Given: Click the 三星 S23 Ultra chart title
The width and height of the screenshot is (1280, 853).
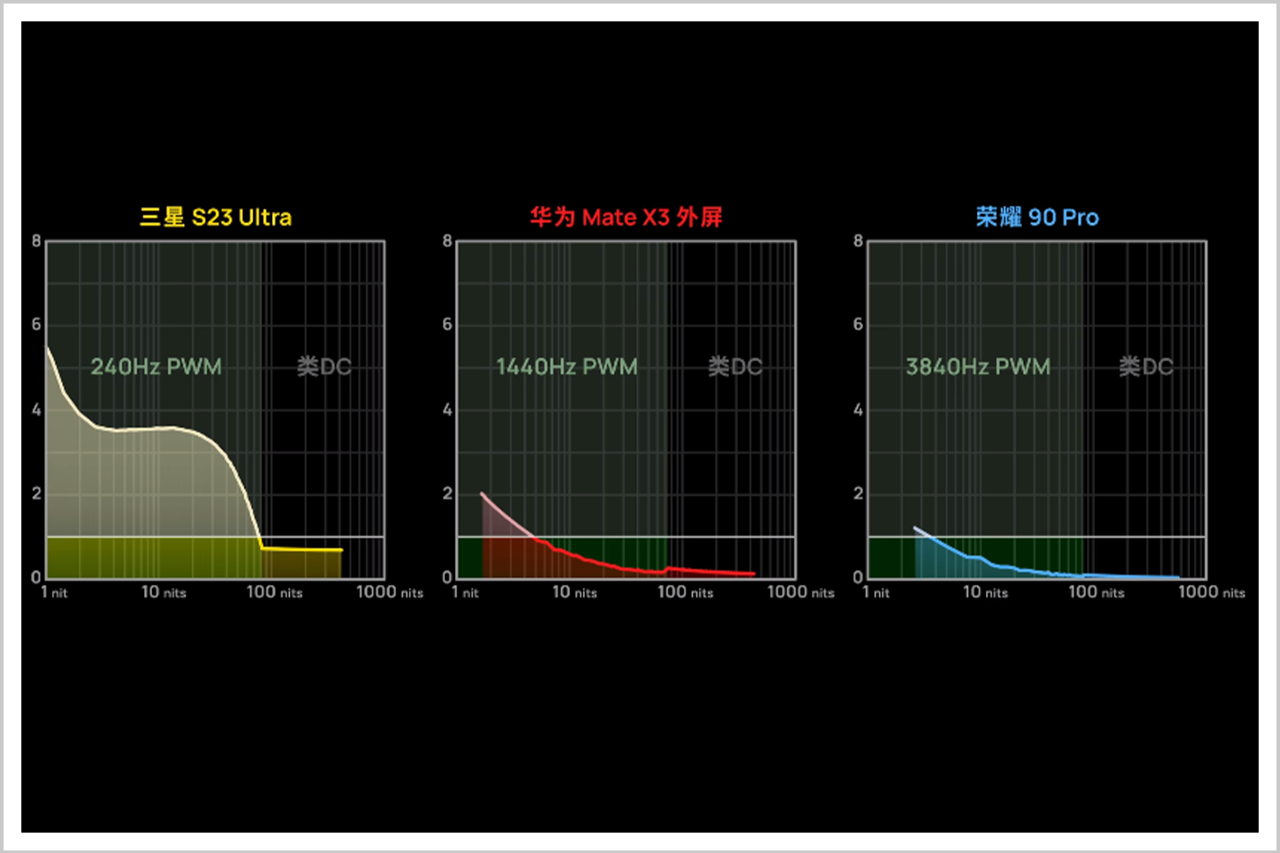Looking at the screenshot, I should click(x=215, y=217).
